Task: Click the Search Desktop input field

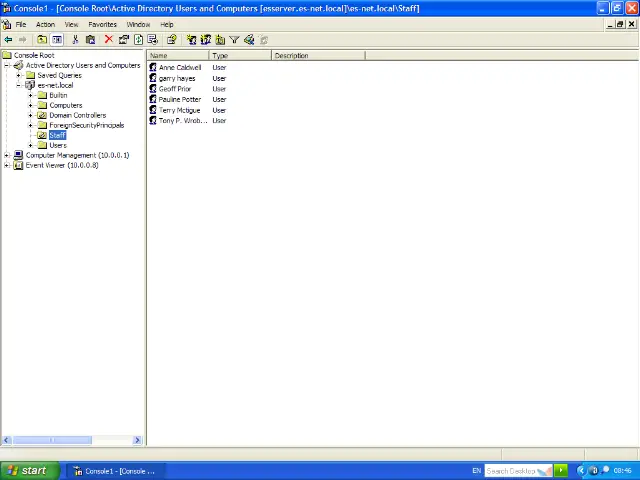Action: [x=511, y=470]
